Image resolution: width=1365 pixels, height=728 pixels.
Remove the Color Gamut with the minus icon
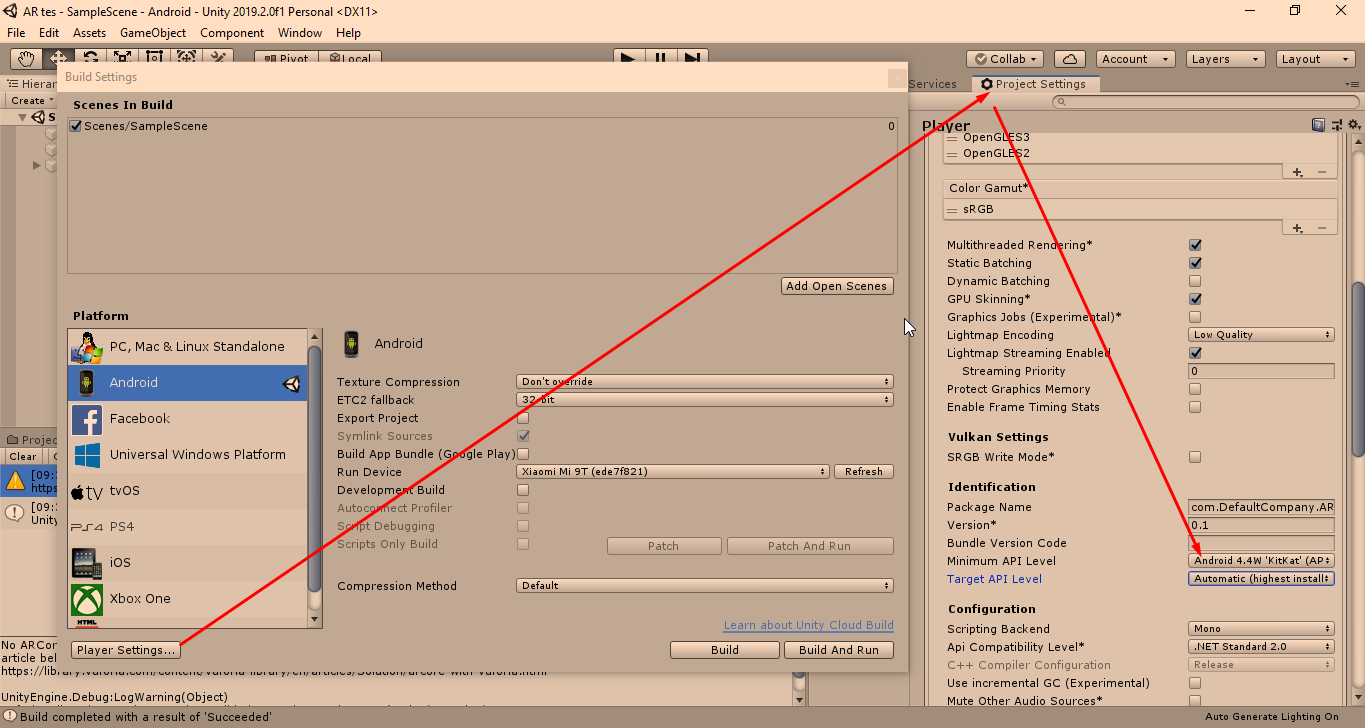[x=1322, y=228]
